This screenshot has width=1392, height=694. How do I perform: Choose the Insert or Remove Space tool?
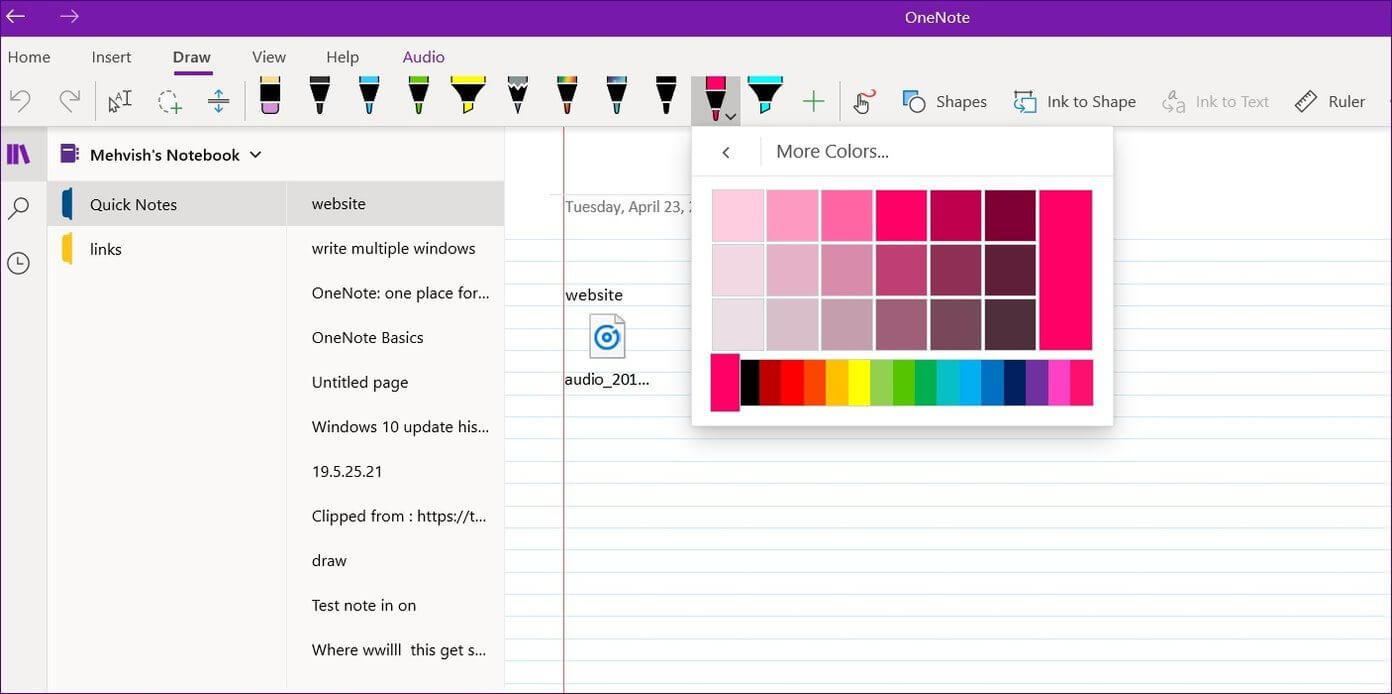tap(219, 101)
